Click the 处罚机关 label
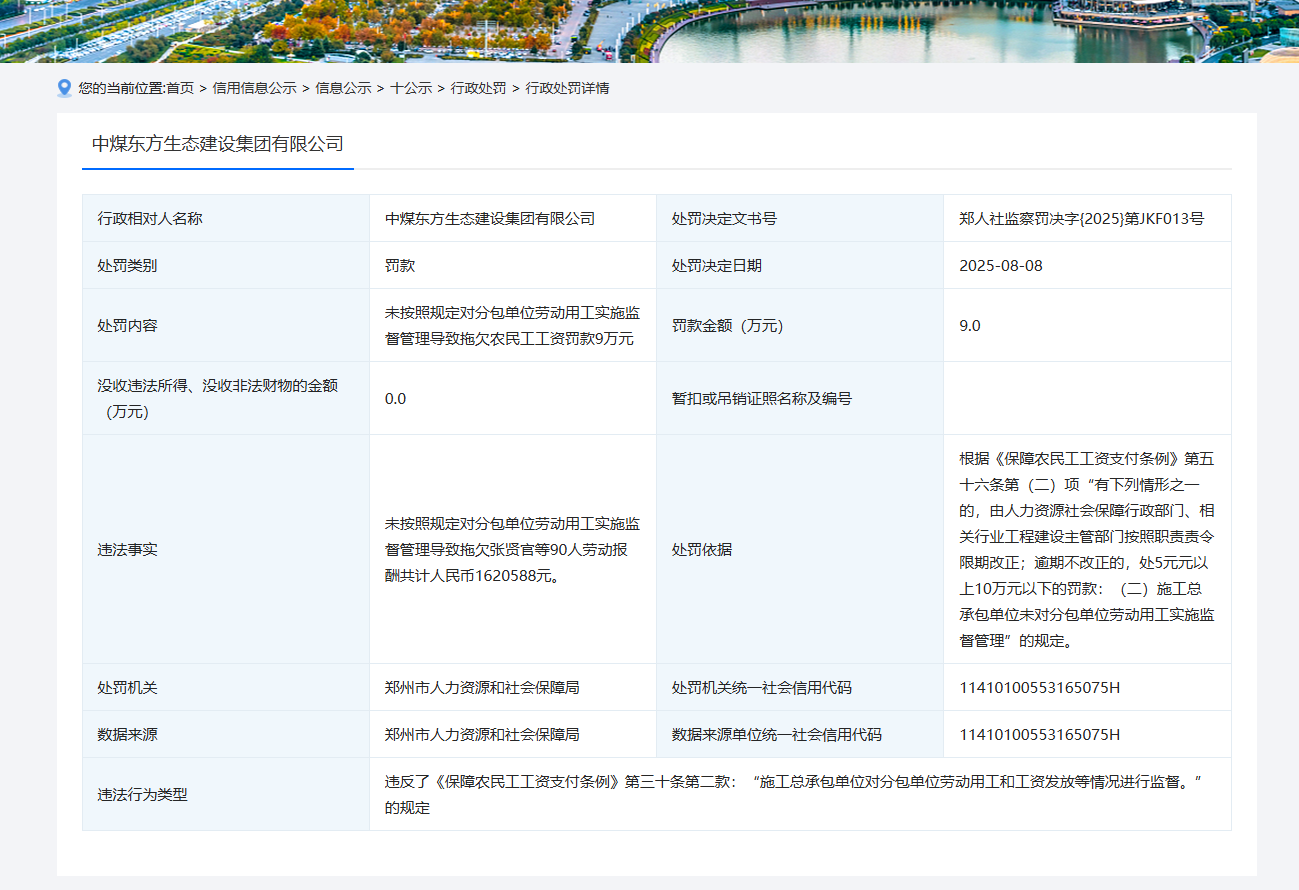The height and width of the screenshot is (890, 1299). point(127,688)
